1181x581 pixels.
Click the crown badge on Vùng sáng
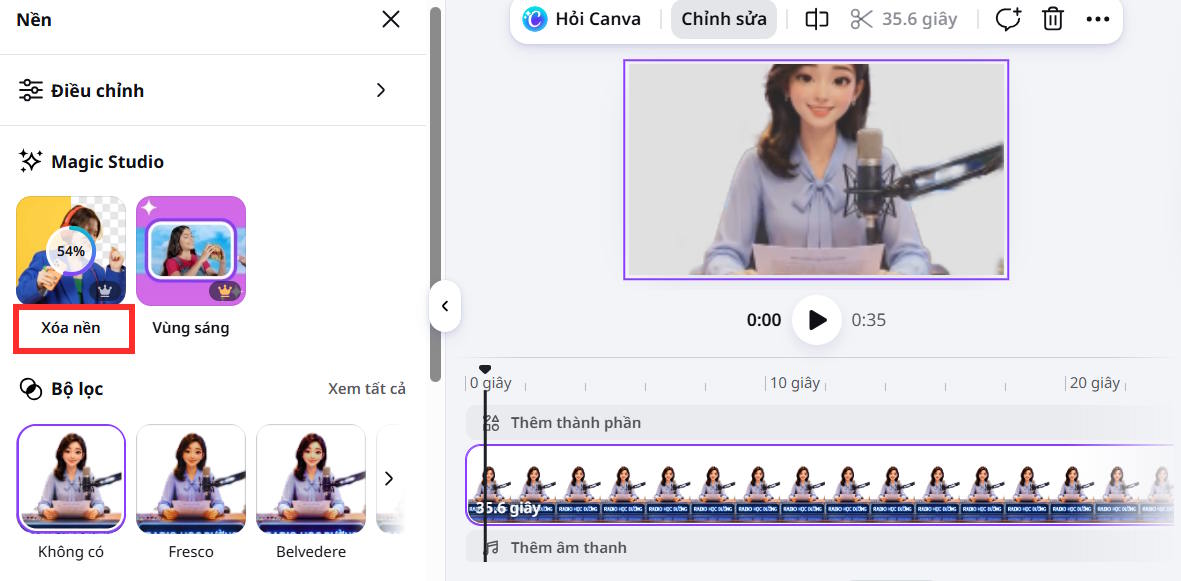click(x=224, y=291)
